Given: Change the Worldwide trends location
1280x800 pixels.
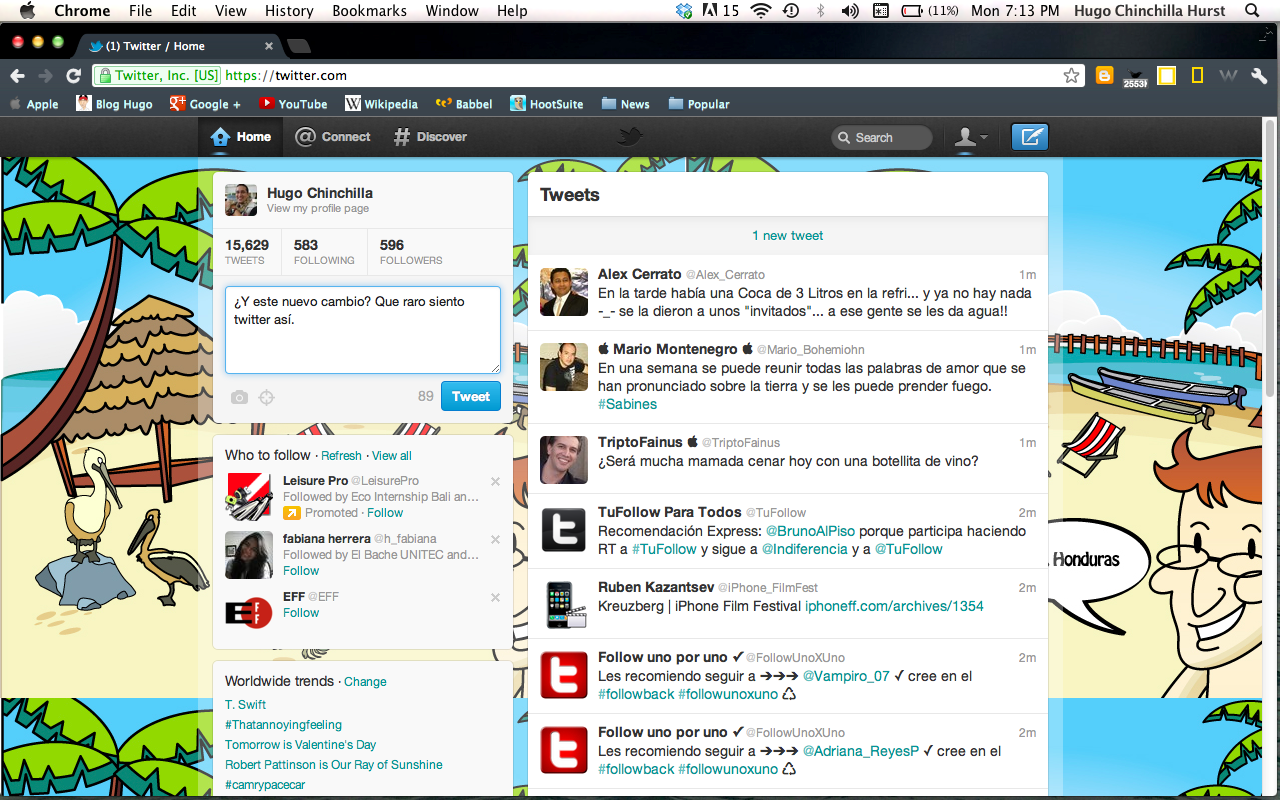Looking at the screenshot, I should [365, 681].
